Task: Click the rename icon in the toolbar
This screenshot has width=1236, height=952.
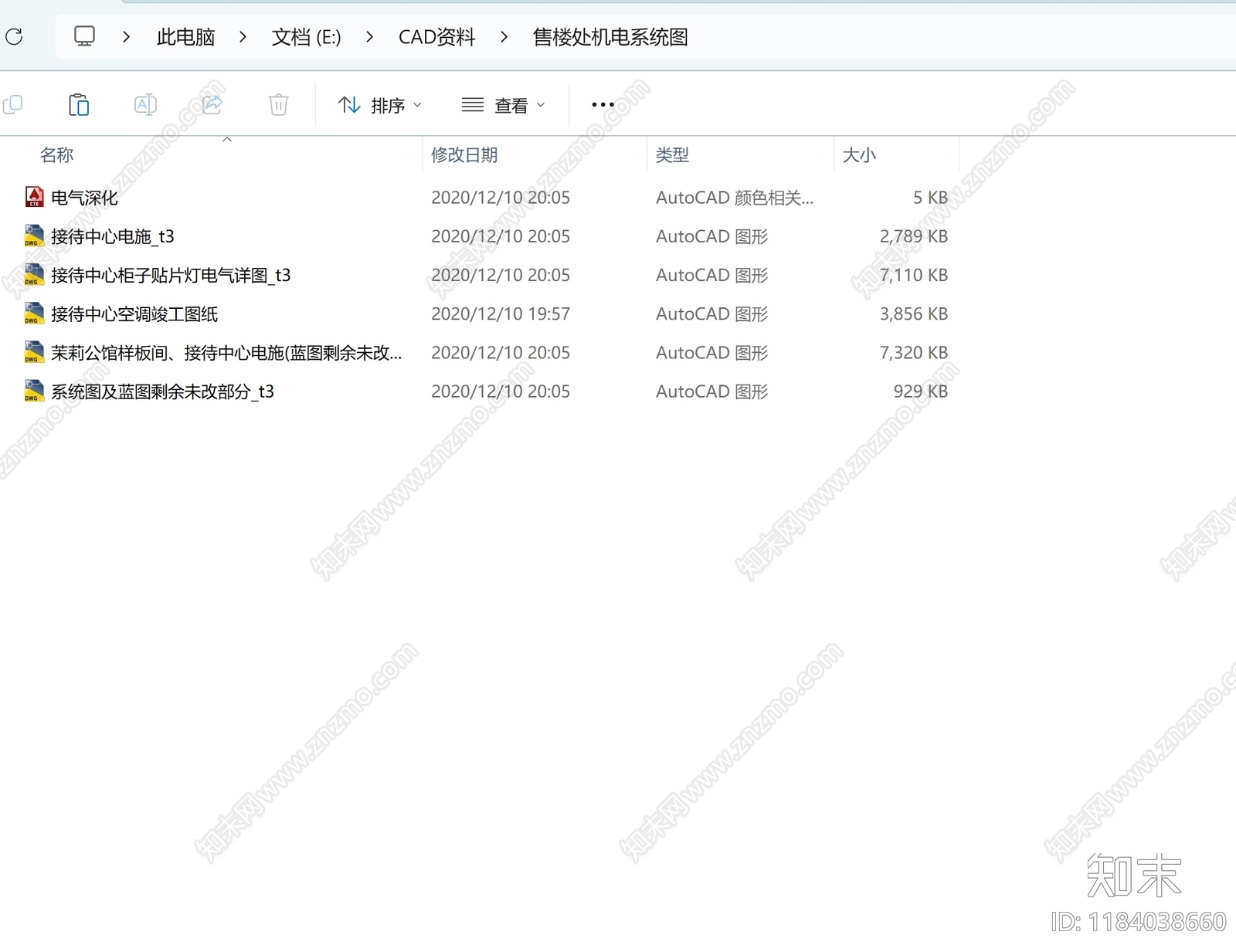Action: 145,104
